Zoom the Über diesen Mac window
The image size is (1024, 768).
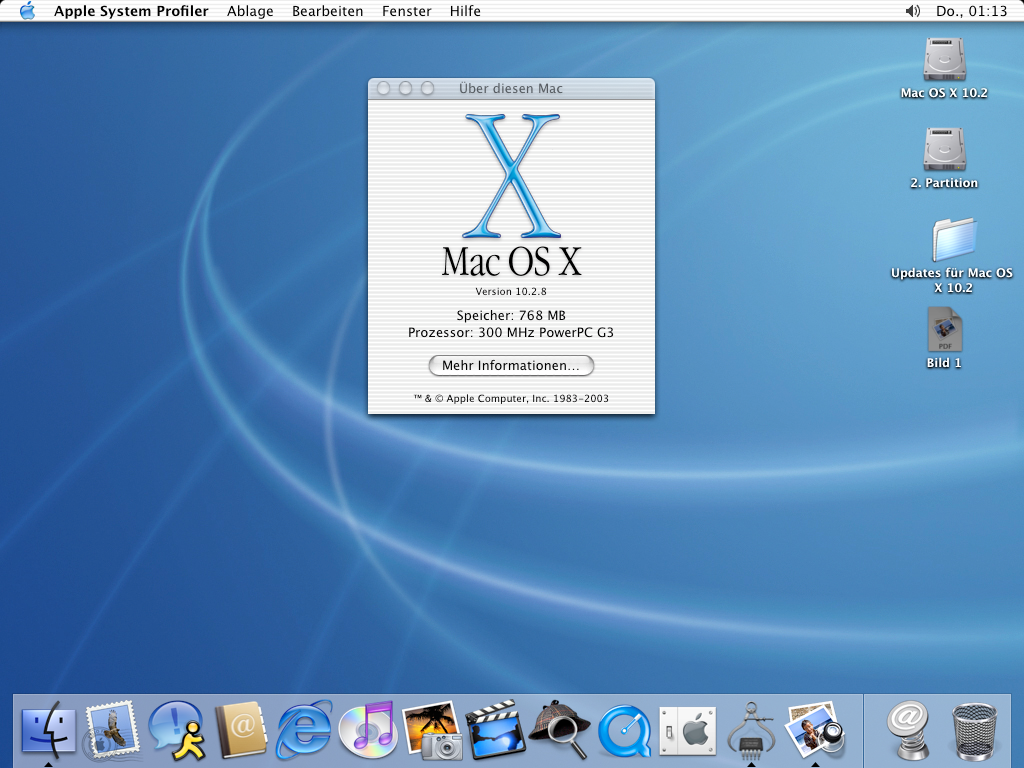click(427, 88)
